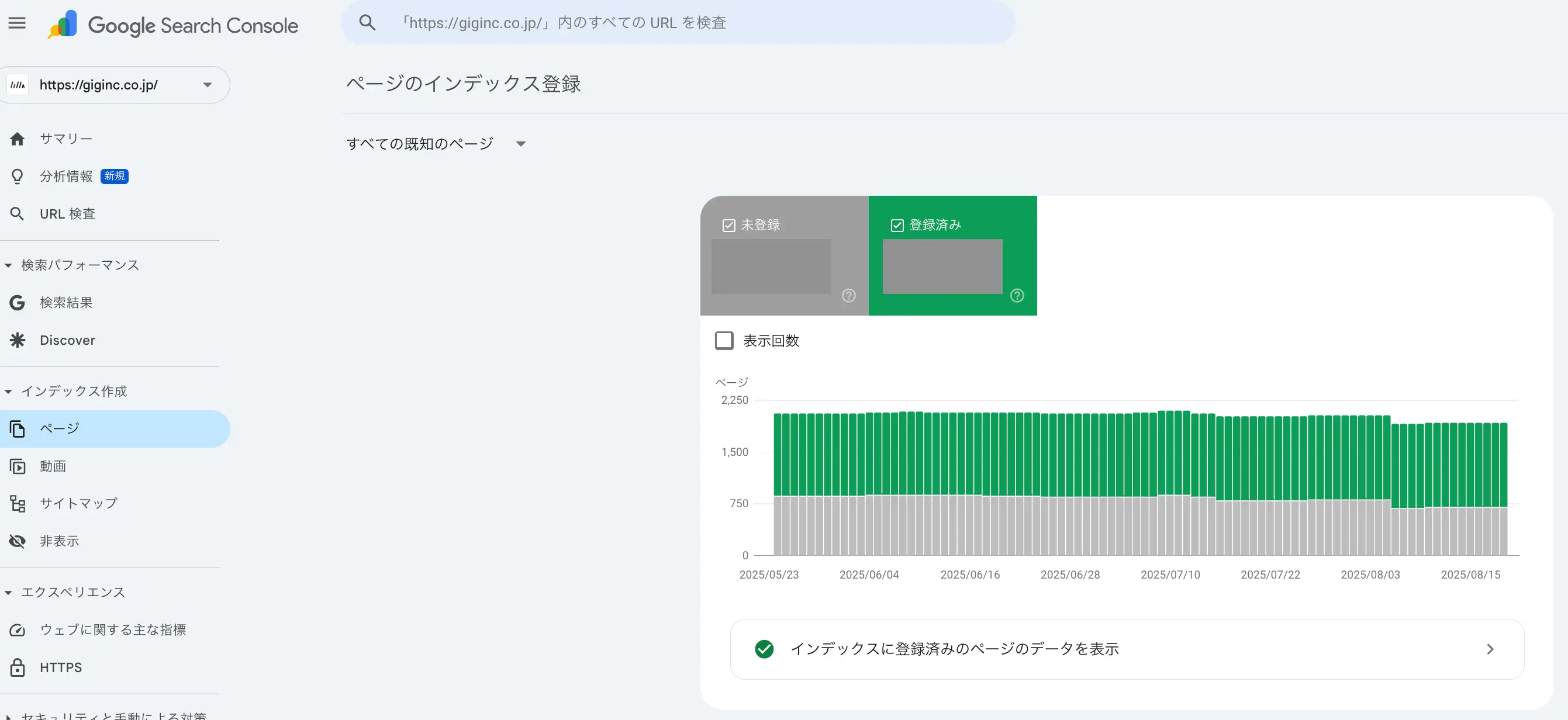Collapse the エクスペリエンス section

click(8, 593)
